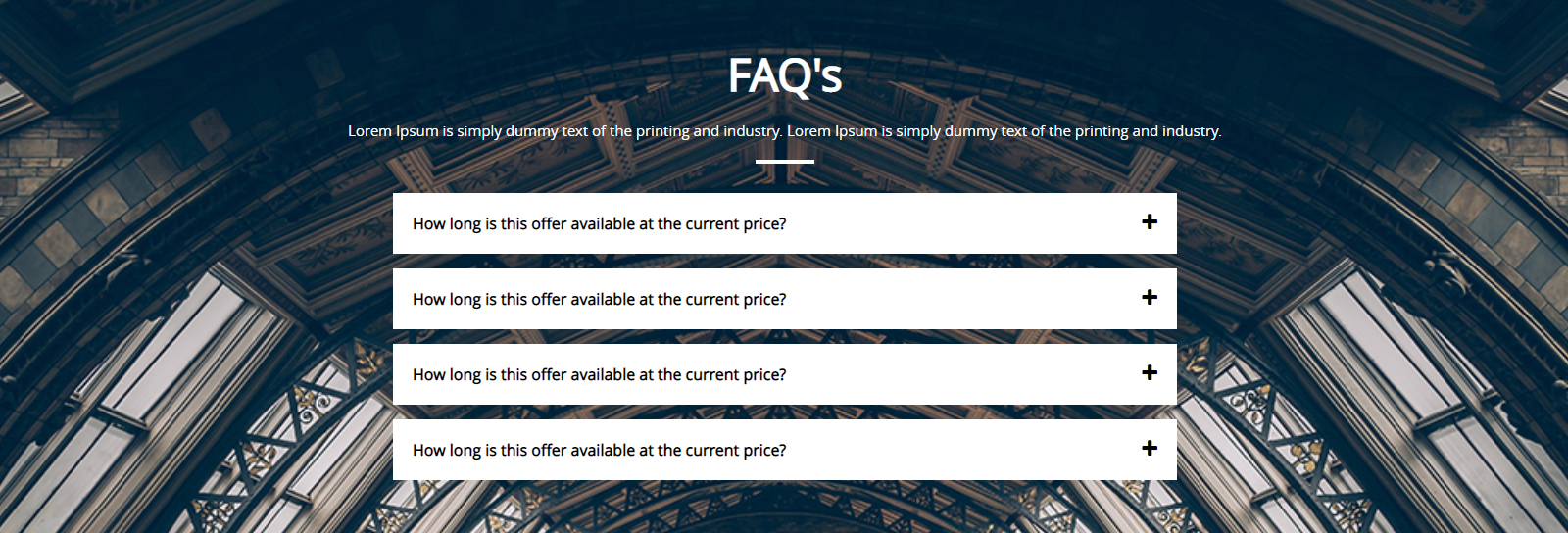Click the word "price?" in the first FAQ
The image size is (1568, 533).
coord(764,224)
